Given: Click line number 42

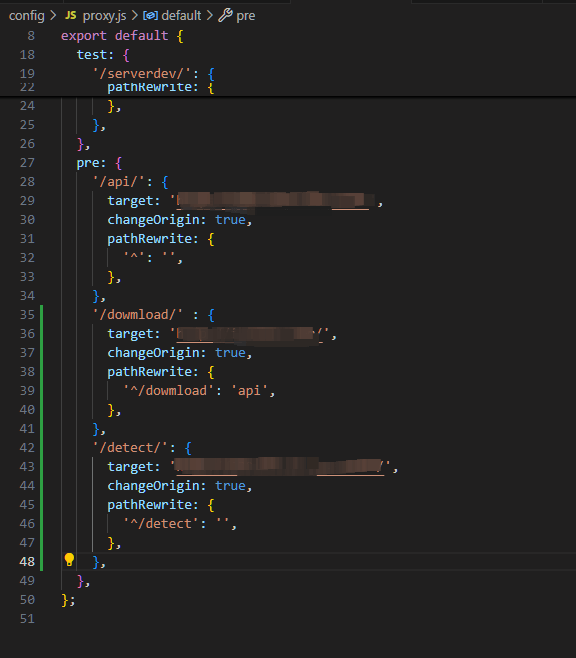Looking at the screenshot, I should point(27,448).
